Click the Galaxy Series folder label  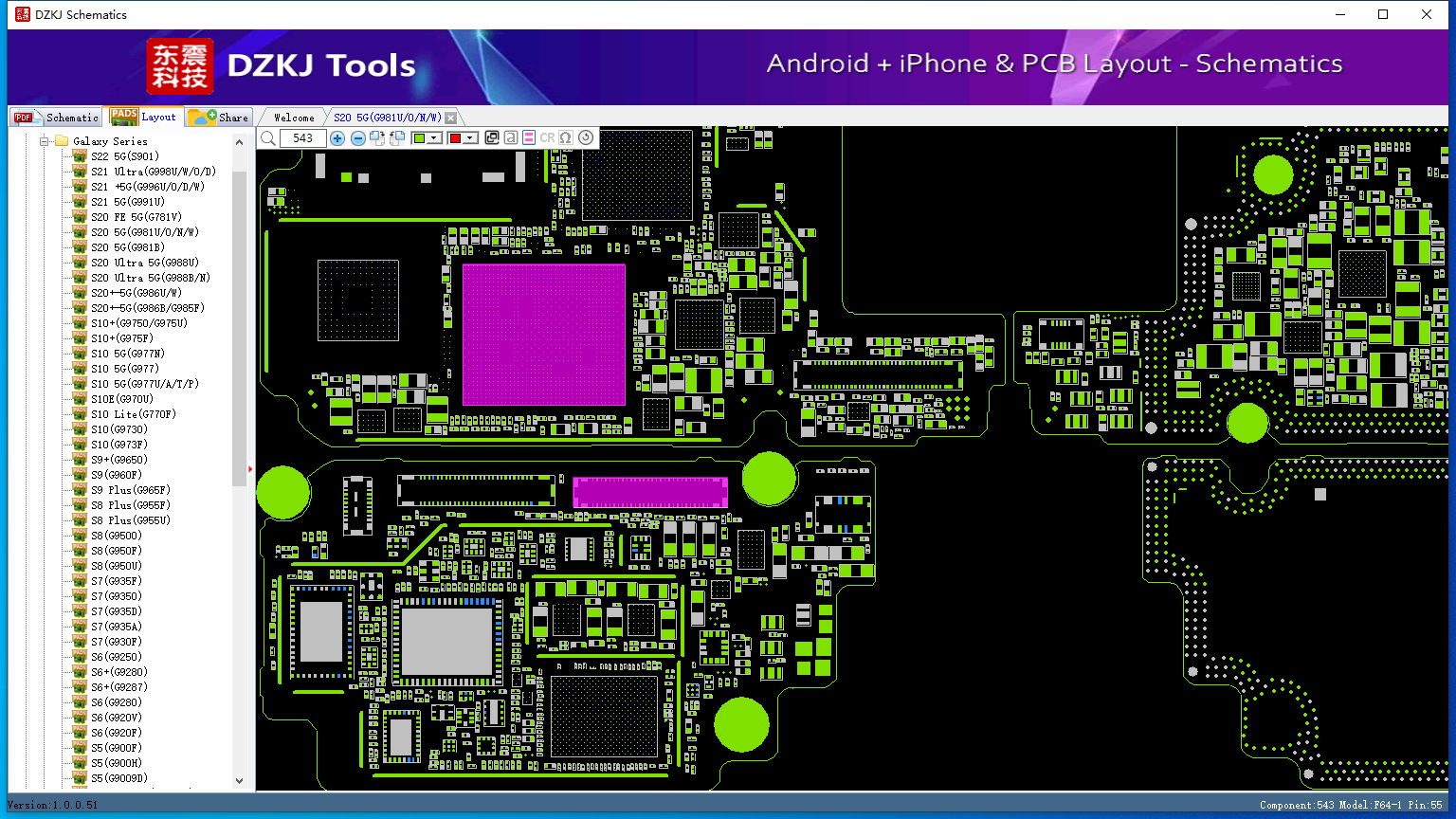pyautogui.click(x=110, y=141)
